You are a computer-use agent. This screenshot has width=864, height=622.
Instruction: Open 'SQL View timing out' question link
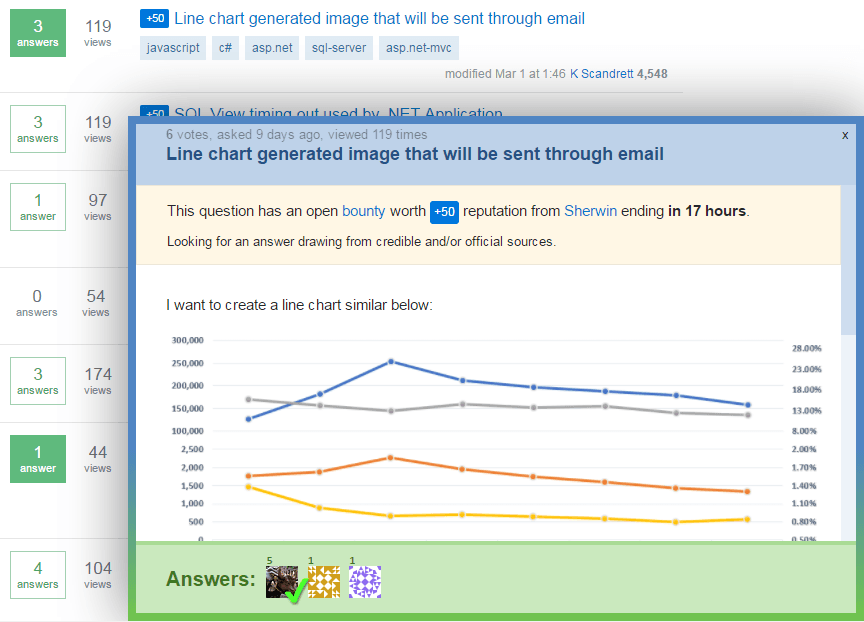[338, 113]
